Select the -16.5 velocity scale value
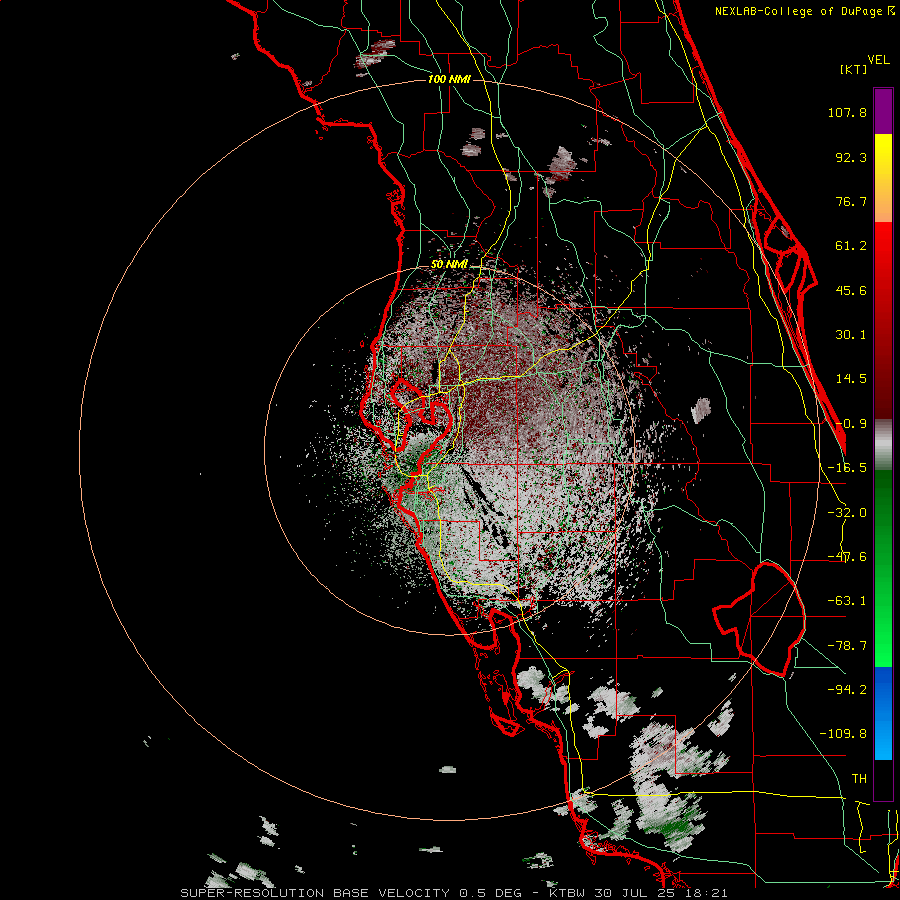The image size is (900, 900). pyautogui.click(x=847, y=468)
